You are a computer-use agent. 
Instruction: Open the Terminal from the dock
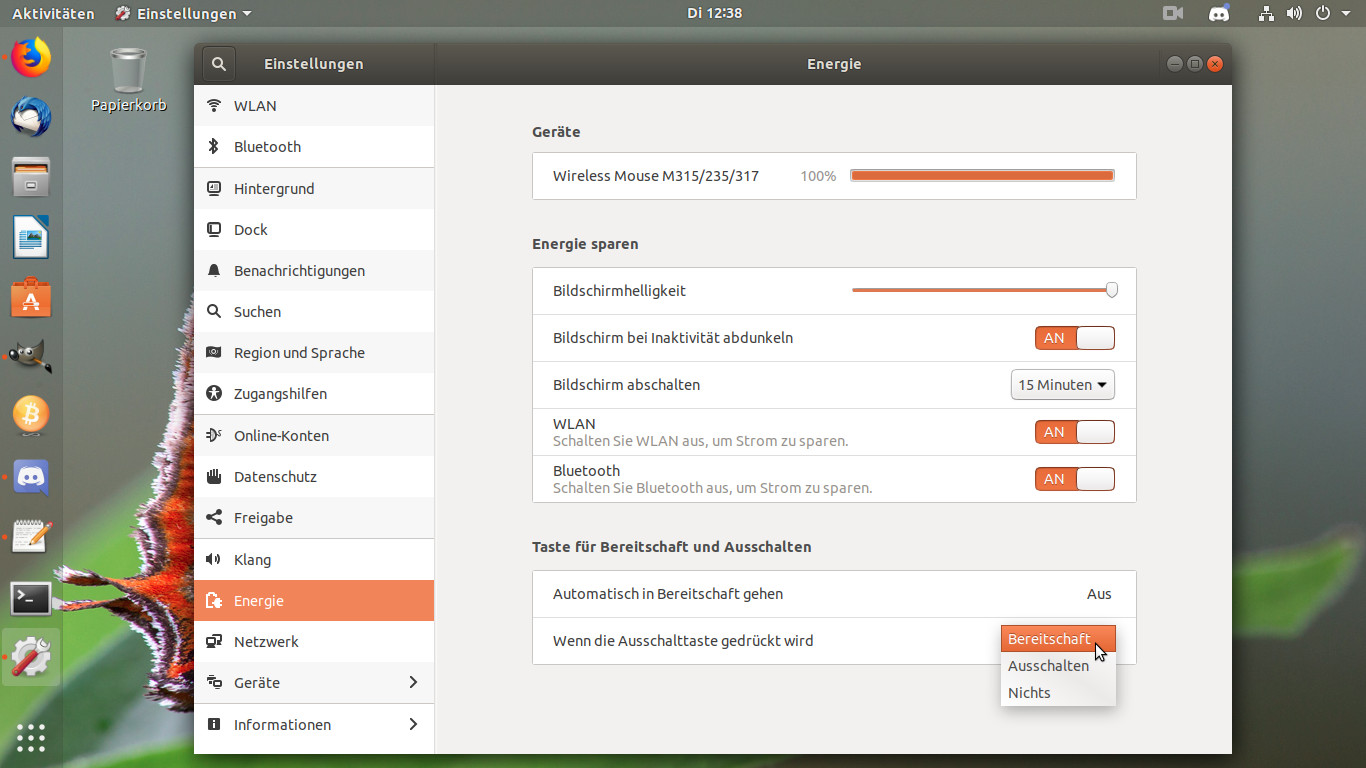(x=31, y=598)
